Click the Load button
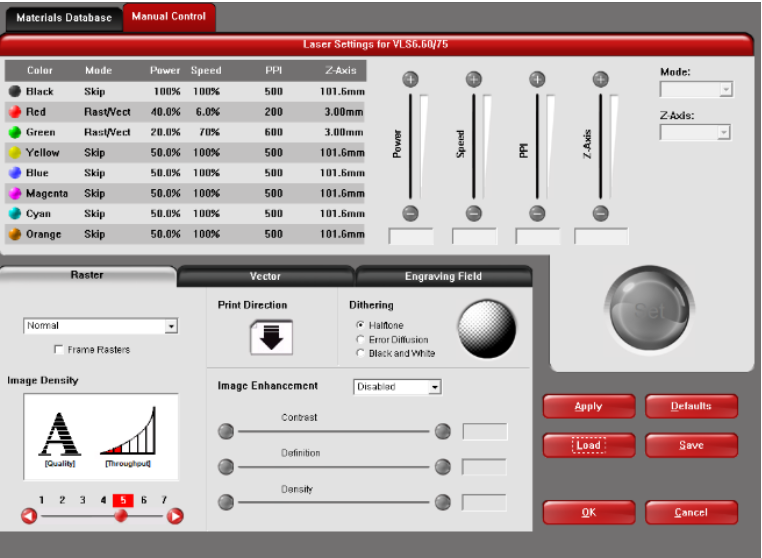The width and height of the screenshot is (762, 558). (x=589, y=445)
